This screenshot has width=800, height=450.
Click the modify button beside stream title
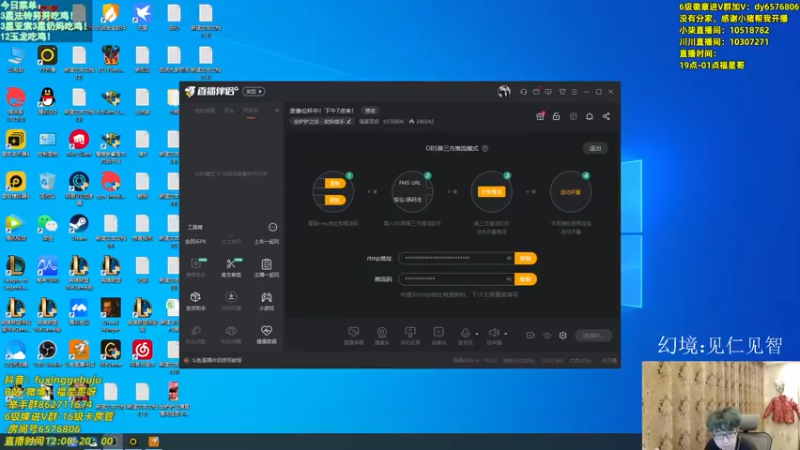[370, 111]
